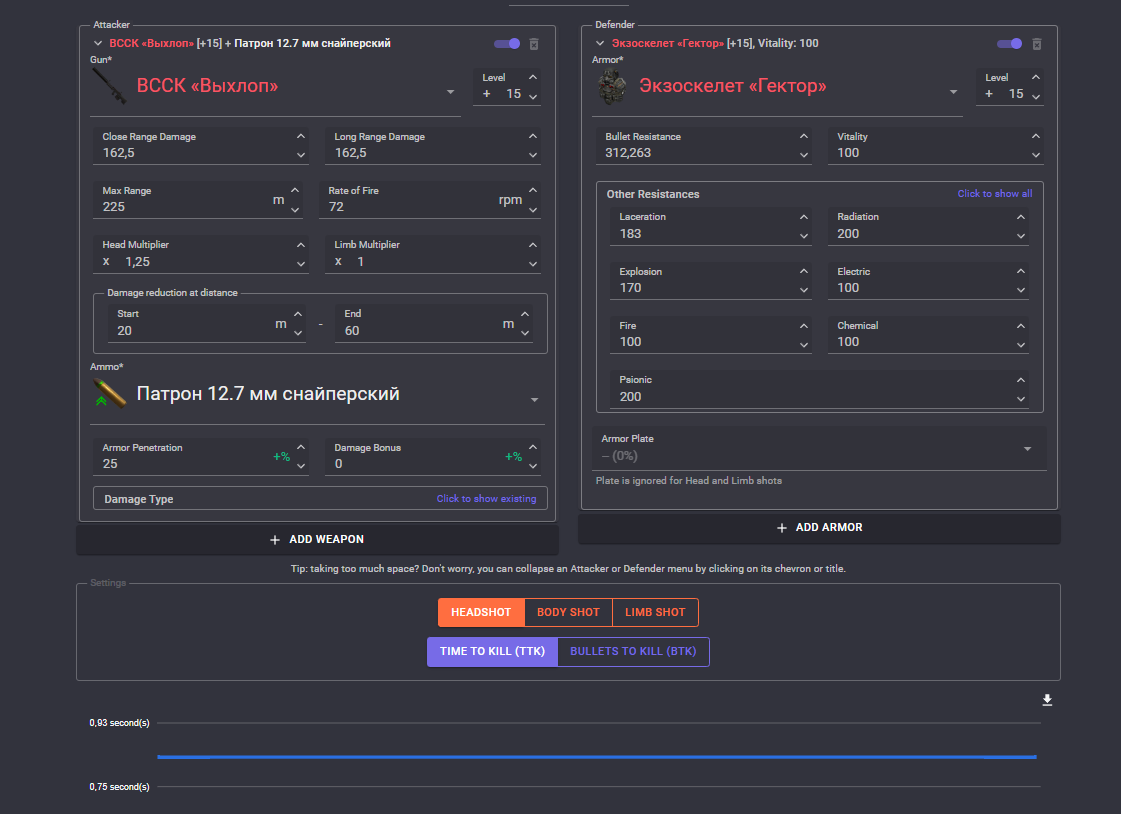The height and width of the screenshot is (814, 1121).
Task: Open the Armor Plate dropdown
Action: [1027, 449]
